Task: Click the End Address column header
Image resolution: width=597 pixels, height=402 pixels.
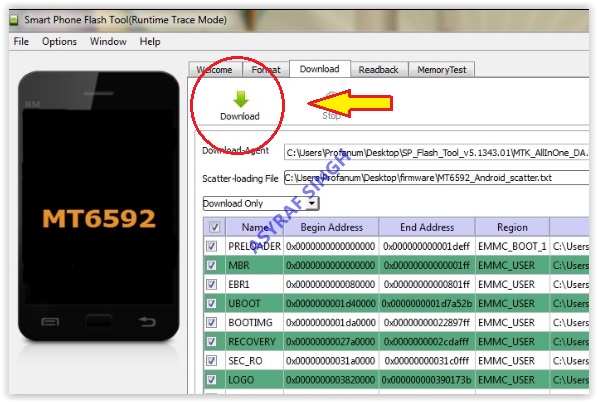Action: coord(427,227)
